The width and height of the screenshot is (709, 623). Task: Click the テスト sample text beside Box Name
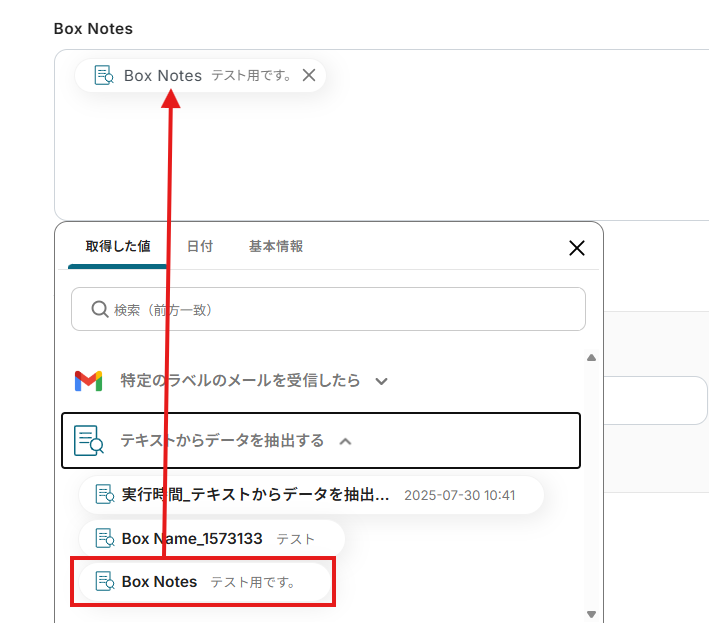295,539
